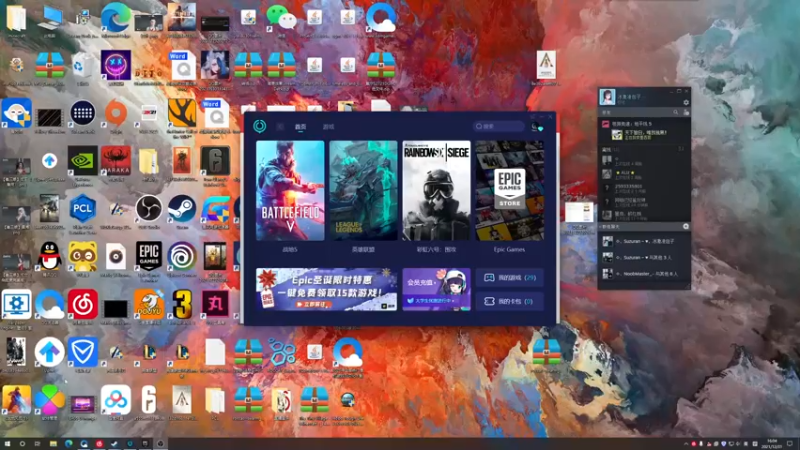800x450 pixels.
Task: Collapse the group chats section header
Action: pyautogui.click(x=644, y=226)
